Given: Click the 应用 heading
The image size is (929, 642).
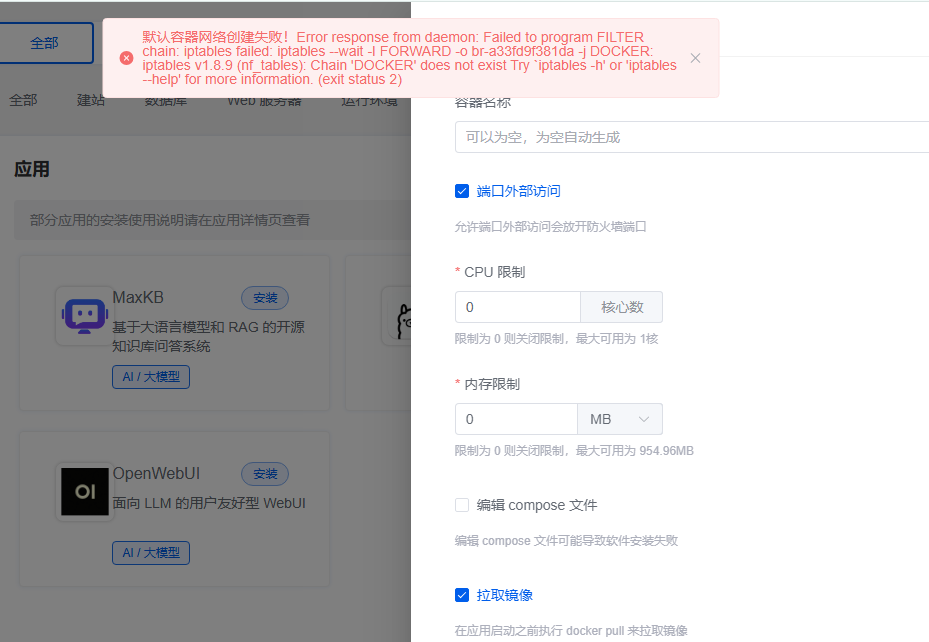Looking at the screenshot, I should 32,169.
